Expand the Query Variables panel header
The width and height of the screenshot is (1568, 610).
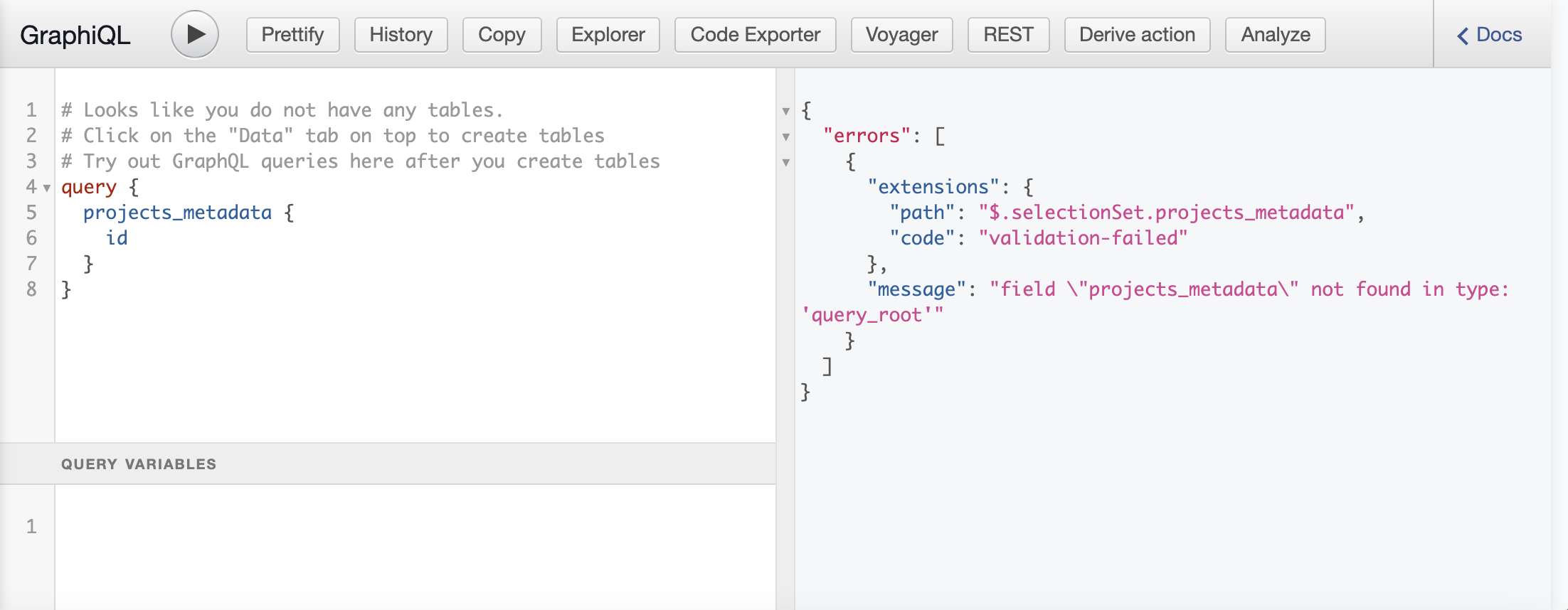tap(388, 464)
